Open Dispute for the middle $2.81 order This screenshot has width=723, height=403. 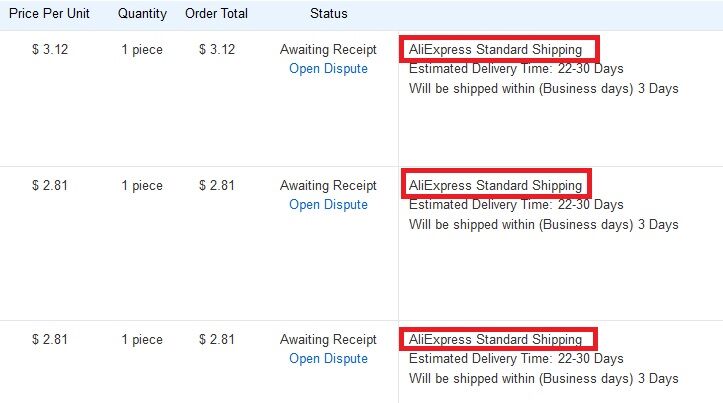[x=328, y=205]
